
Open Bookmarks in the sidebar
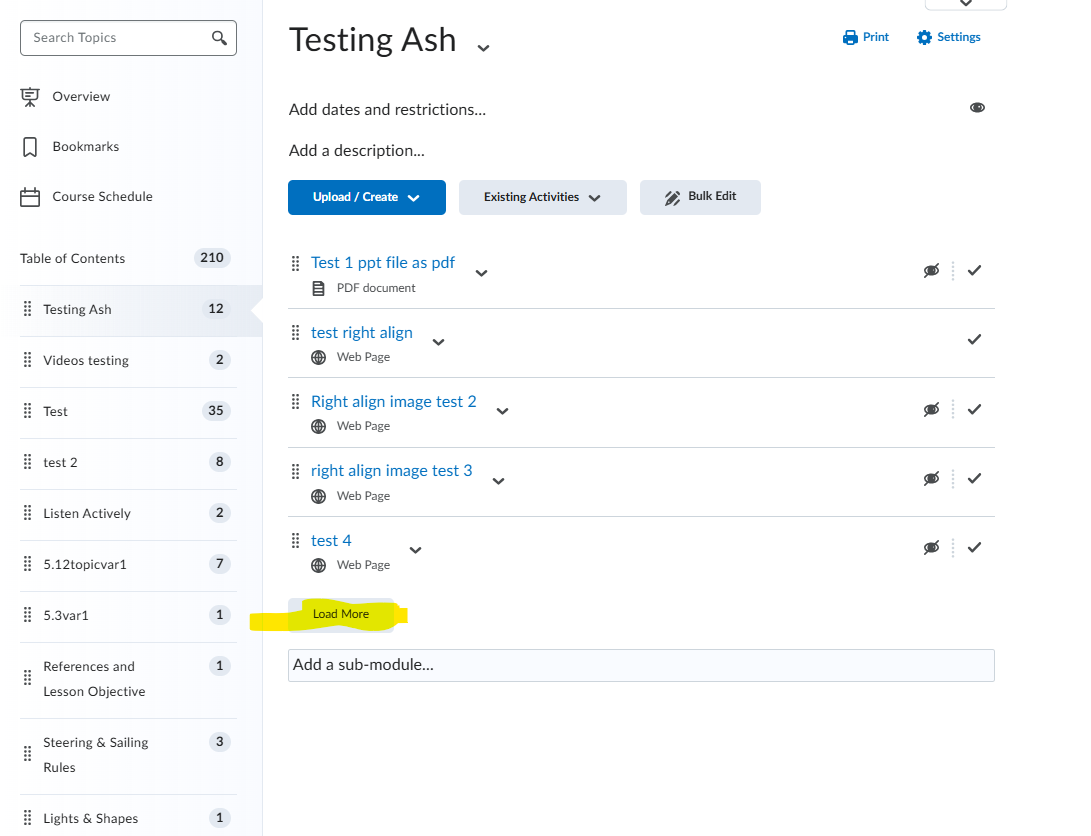pos(85,147)
